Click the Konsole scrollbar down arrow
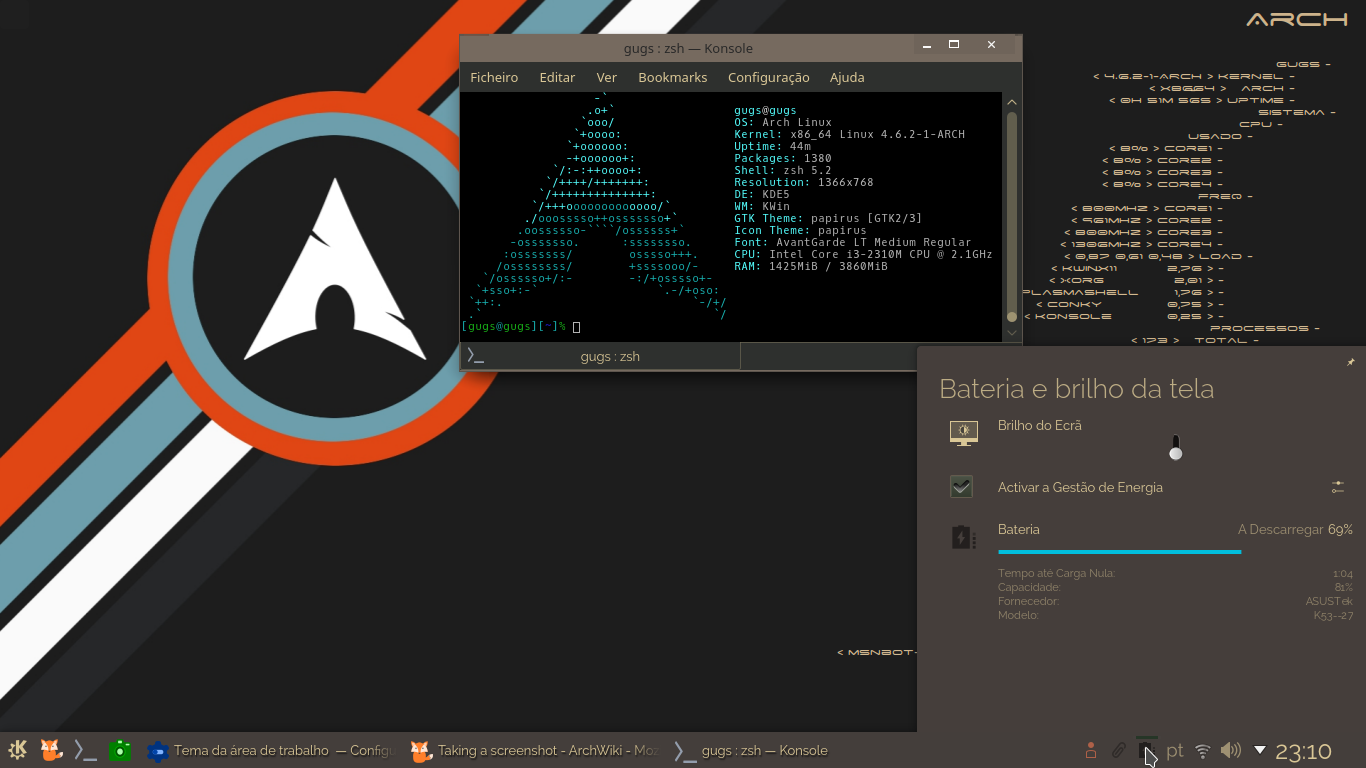Screen dimensions: 1366x768 coord(1012,332)
